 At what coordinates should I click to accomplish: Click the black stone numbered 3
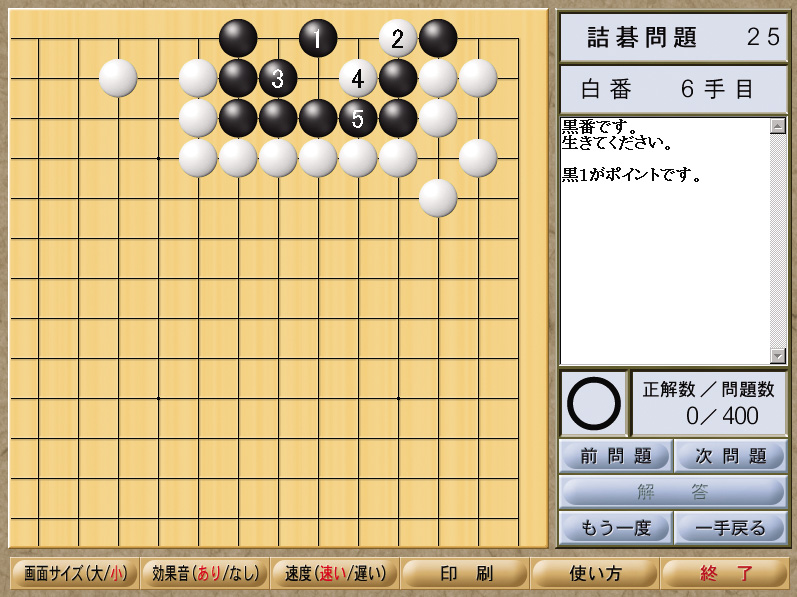tap(278, 78)
